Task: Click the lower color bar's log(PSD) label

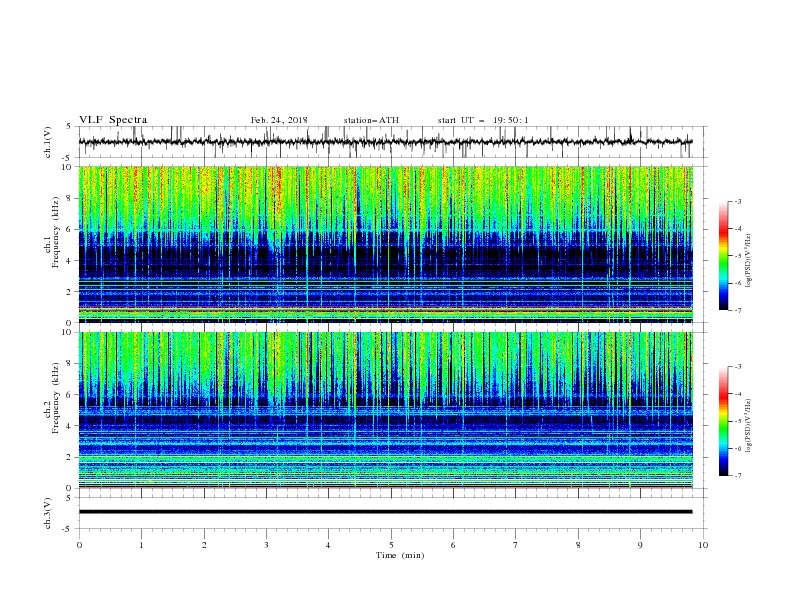Action: click(x=749, y=425)
